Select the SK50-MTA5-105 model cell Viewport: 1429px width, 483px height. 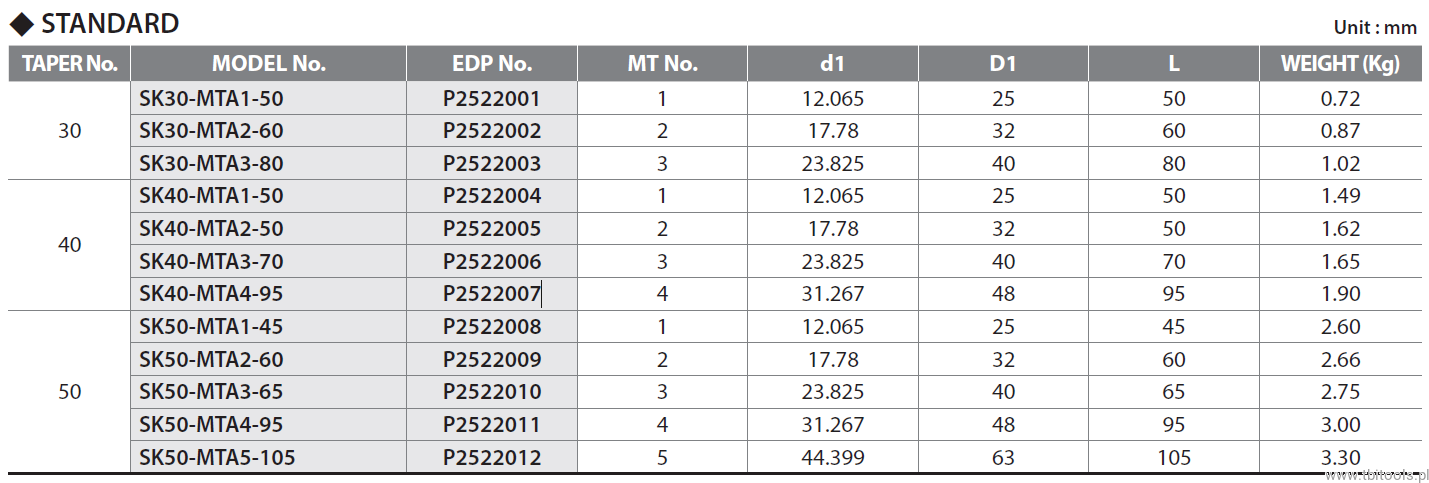pos(217,458)
